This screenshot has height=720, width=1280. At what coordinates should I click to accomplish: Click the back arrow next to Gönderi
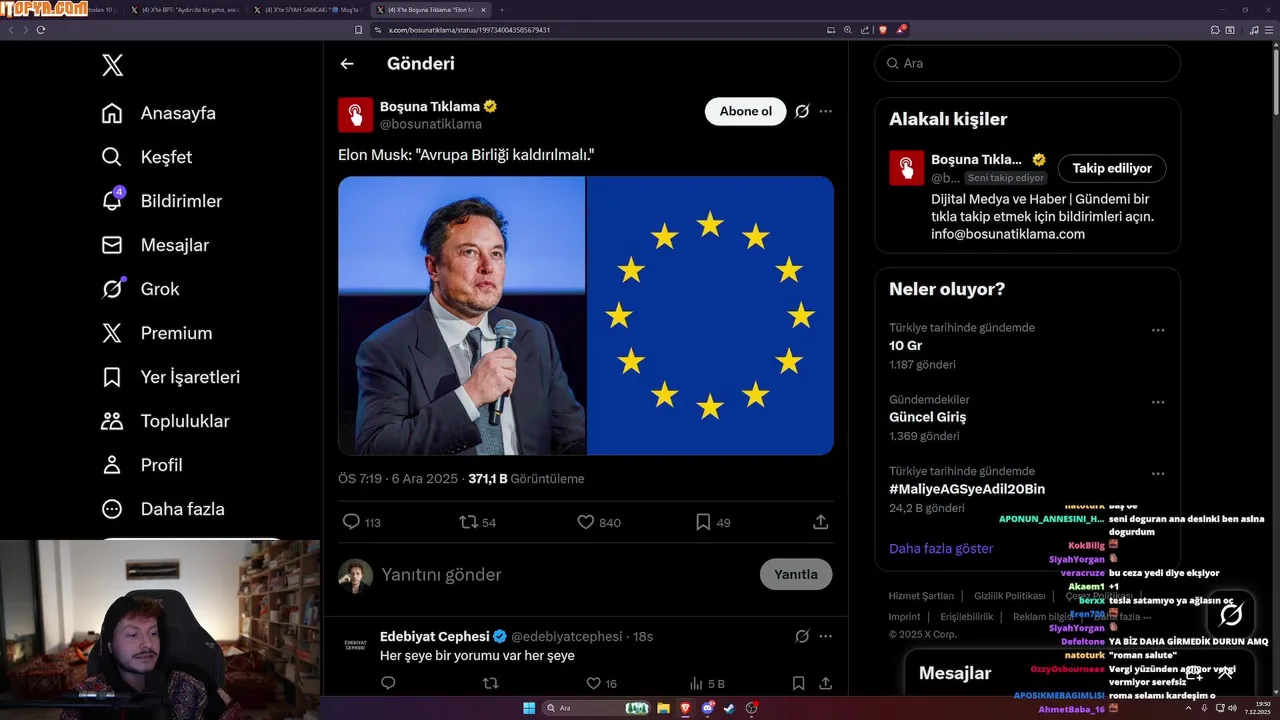pyautogui.click(x=347, y=64)
